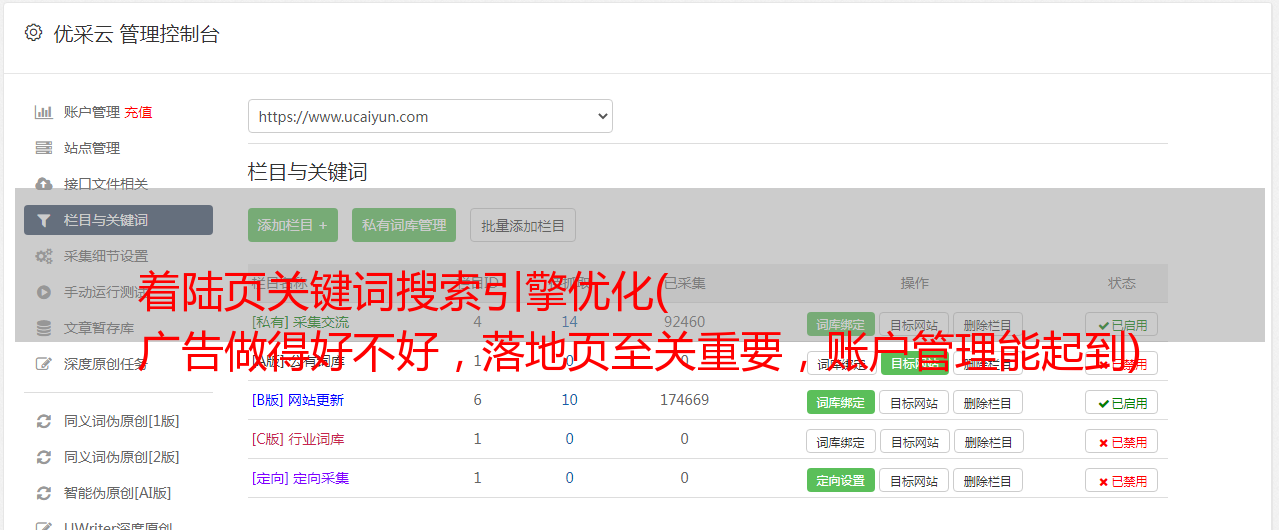Click 删除栏目 for 网站更新 row

coord(988,402)
